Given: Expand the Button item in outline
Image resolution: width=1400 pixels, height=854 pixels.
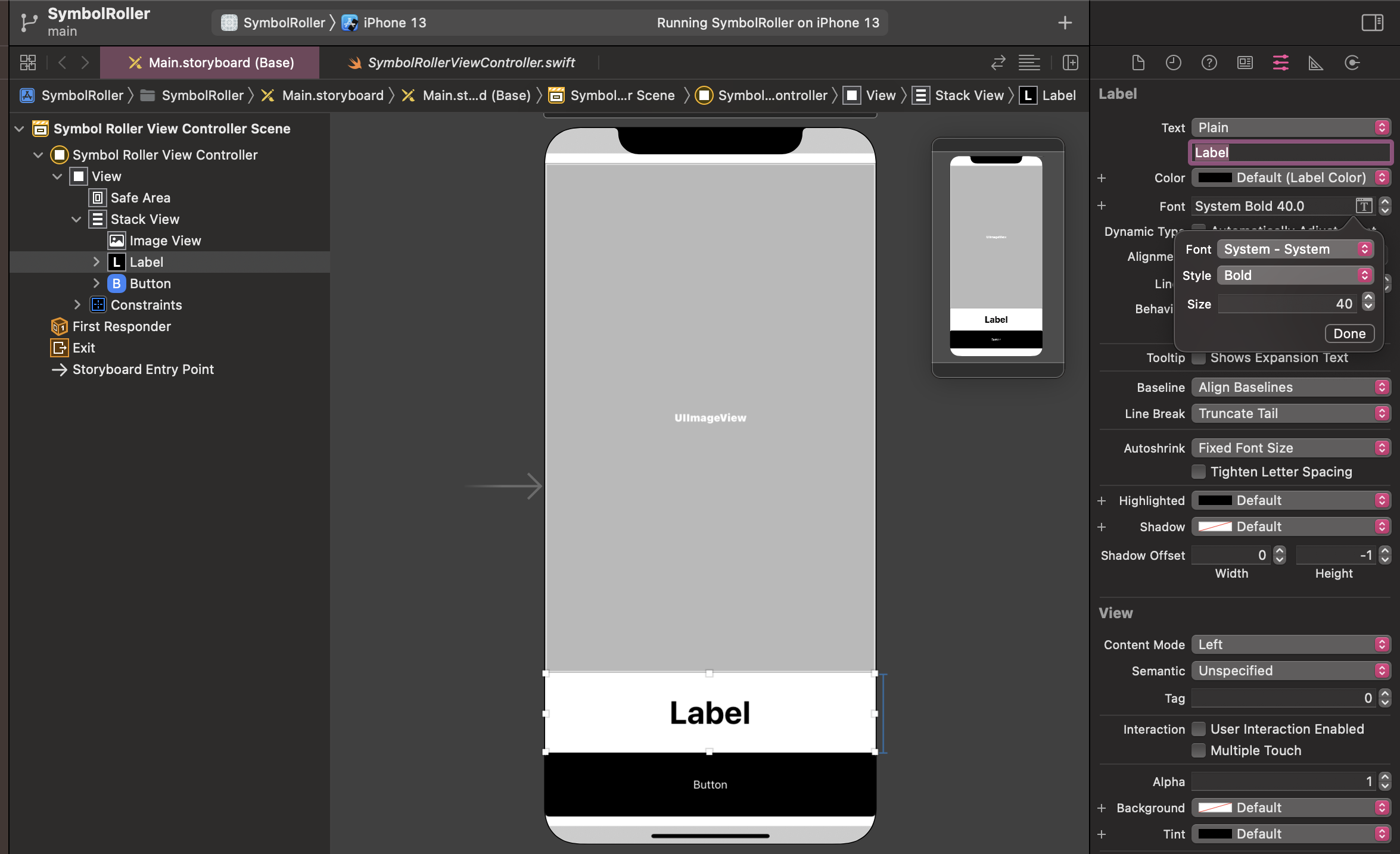Looking at the screenshot, I should (97, 283).
